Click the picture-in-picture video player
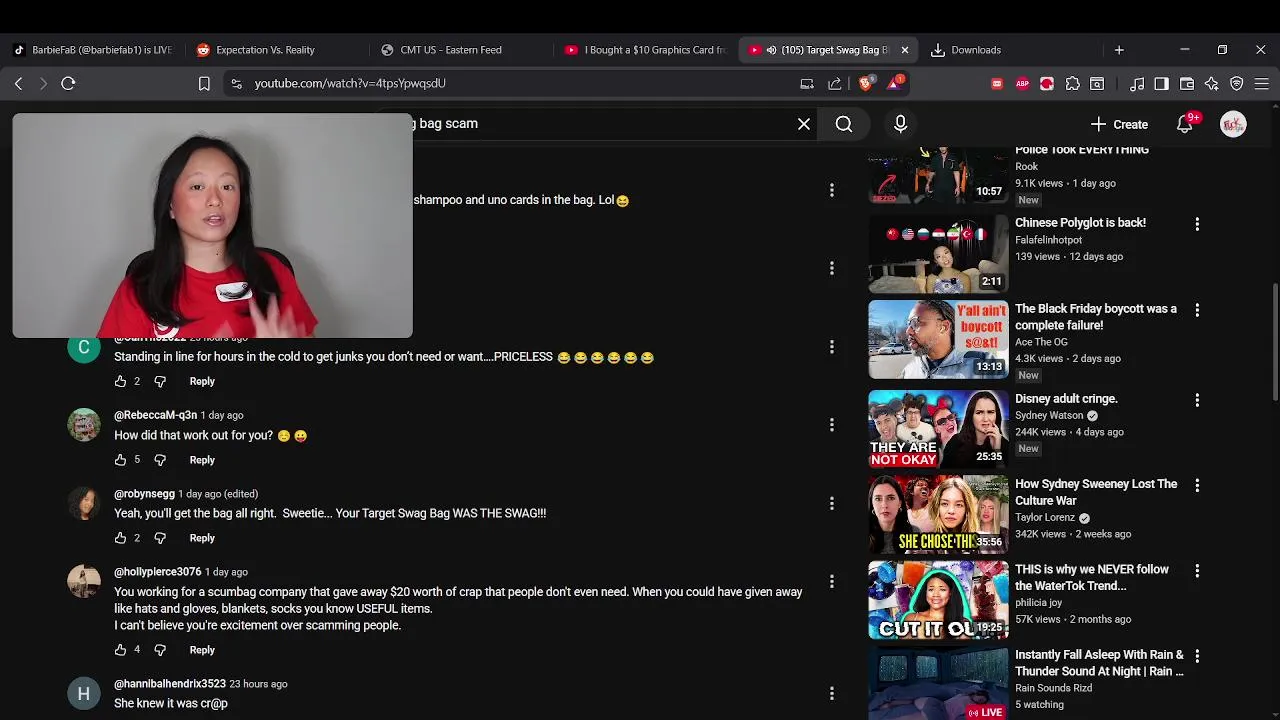1280x720 pixels. click(212, 225)
